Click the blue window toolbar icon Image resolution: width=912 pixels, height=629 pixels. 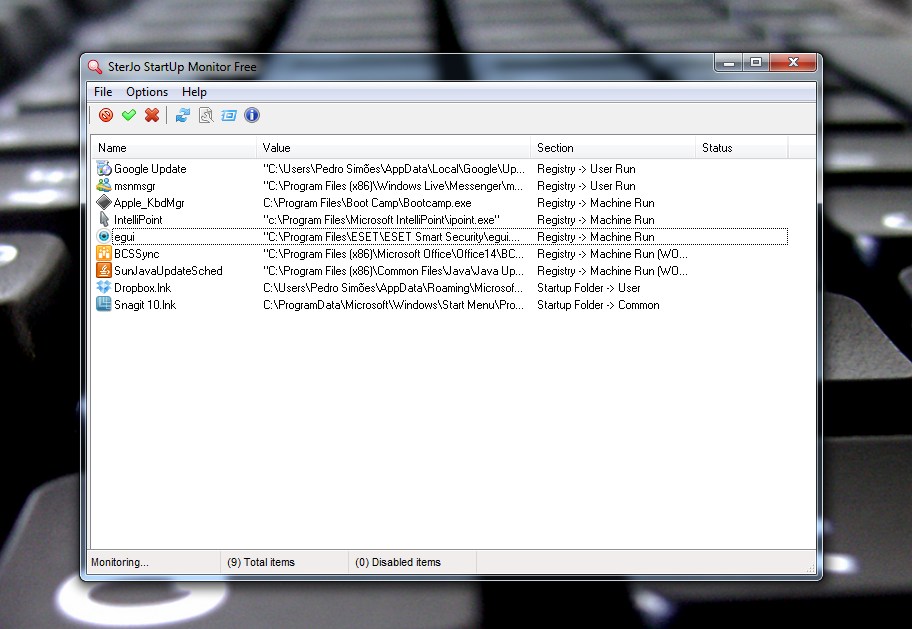229,115
